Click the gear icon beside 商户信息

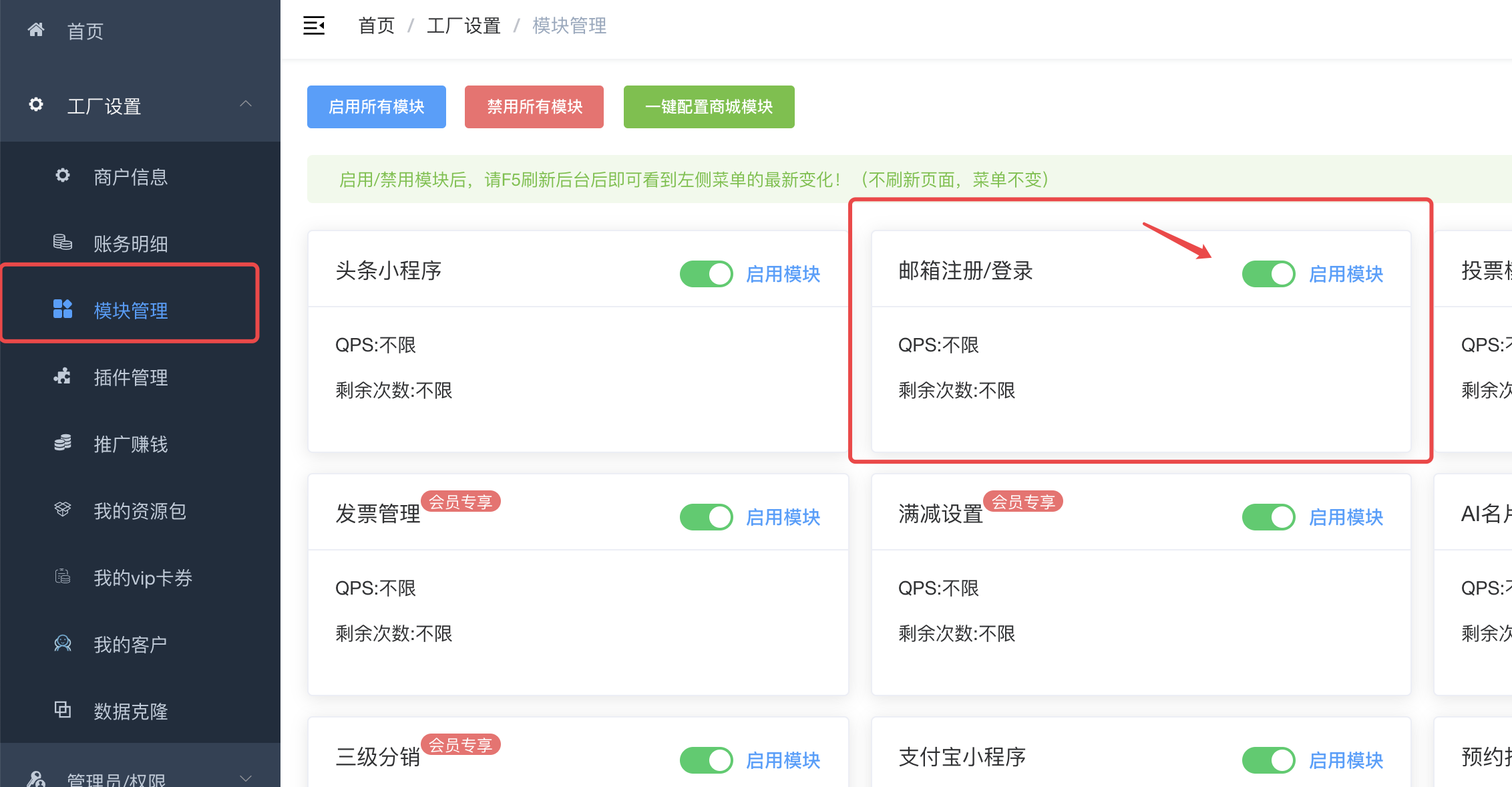pyautogui.click(x=62, y=176)
